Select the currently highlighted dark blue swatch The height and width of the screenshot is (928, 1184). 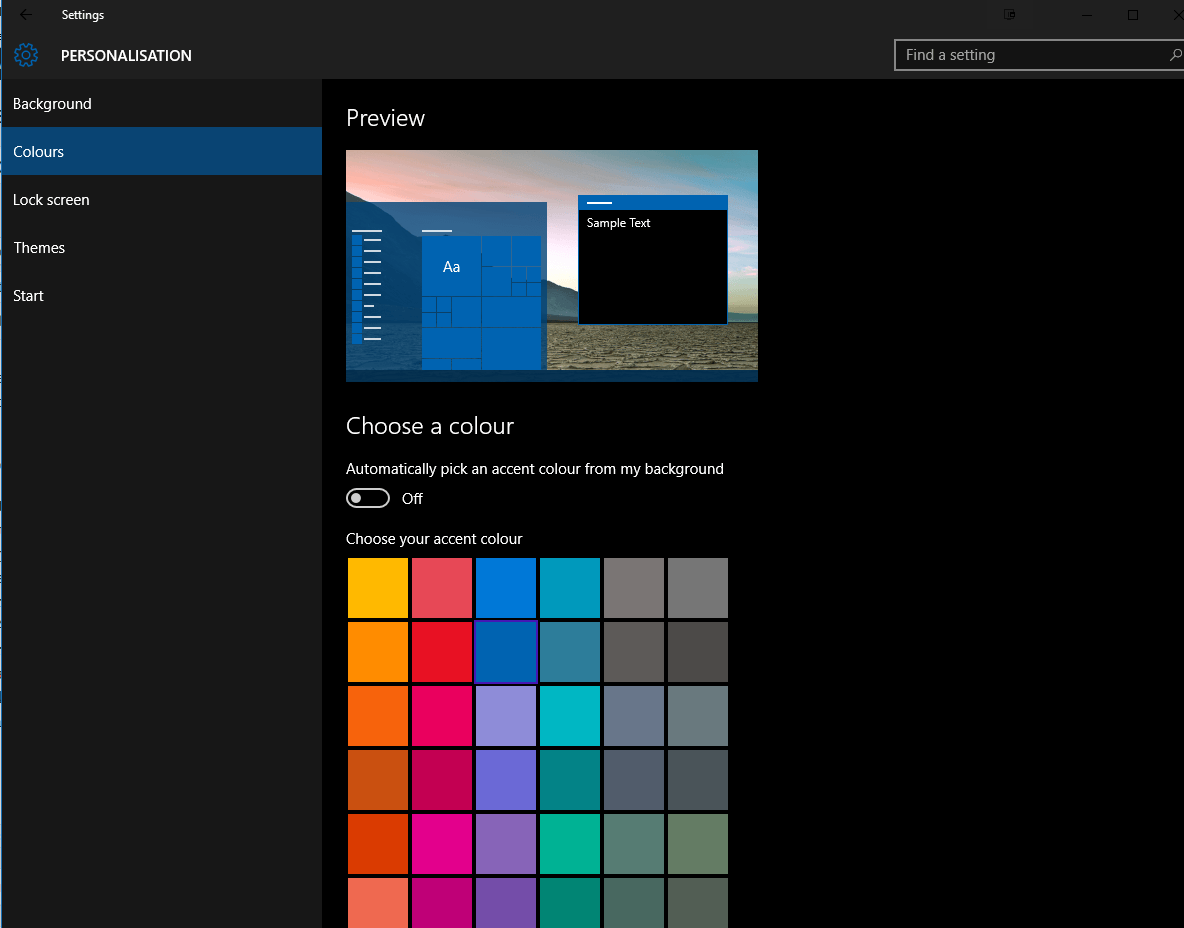coord(506,652)
